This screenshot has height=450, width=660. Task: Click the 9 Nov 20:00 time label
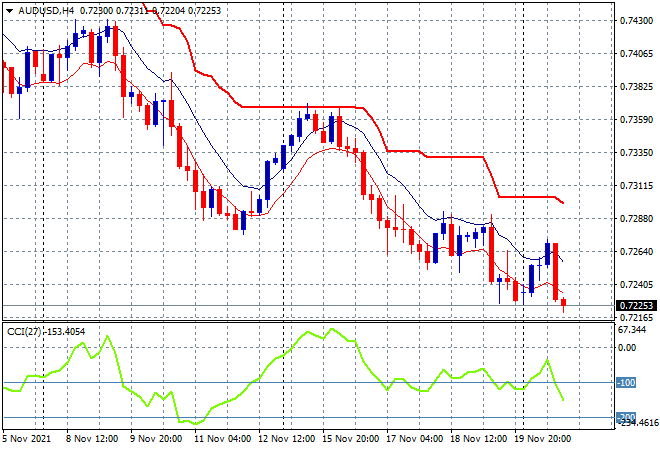pyautogui.click(x=156, y=439)
